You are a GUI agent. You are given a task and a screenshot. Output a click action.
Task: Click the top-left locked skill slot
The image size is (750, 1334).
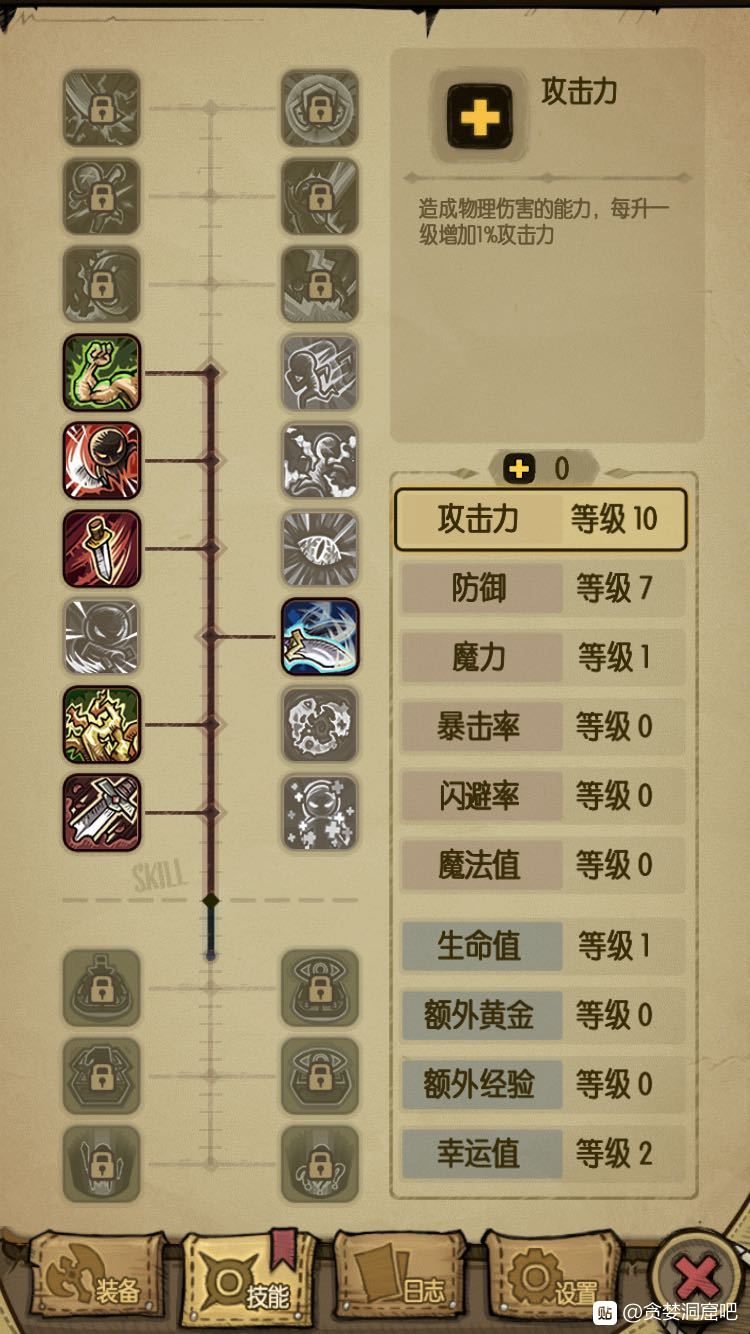click(x=102, y=109)
